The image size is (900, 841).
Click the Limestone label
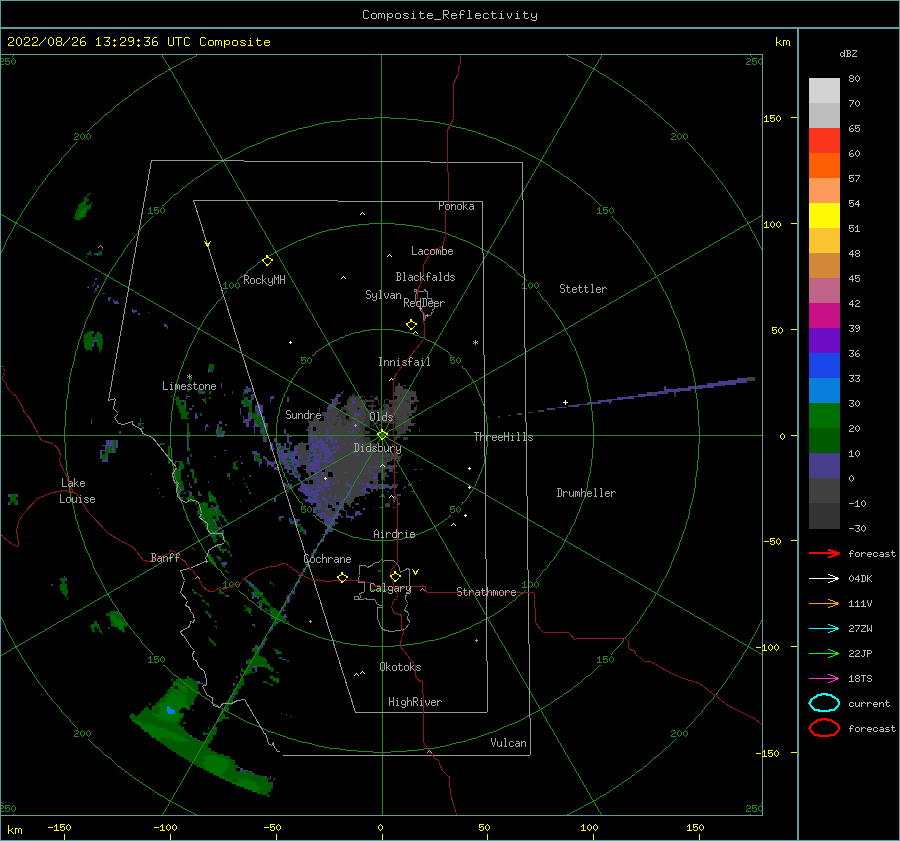click(189, 386)
